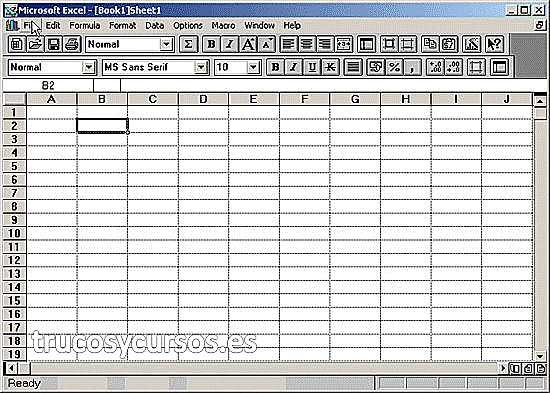Open the Macro menu
Viewport: 550px width, 393px height.
pos(223,26)
